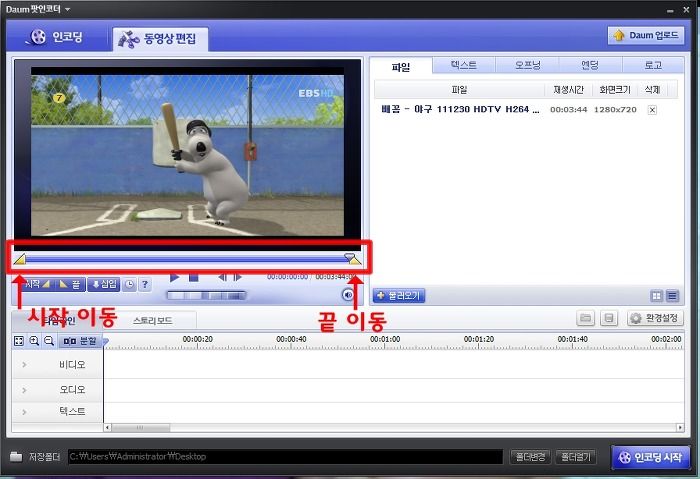Screen dimensions: 700x479
Task: Click the blue preview seek bar
Action: pos(187,258)
